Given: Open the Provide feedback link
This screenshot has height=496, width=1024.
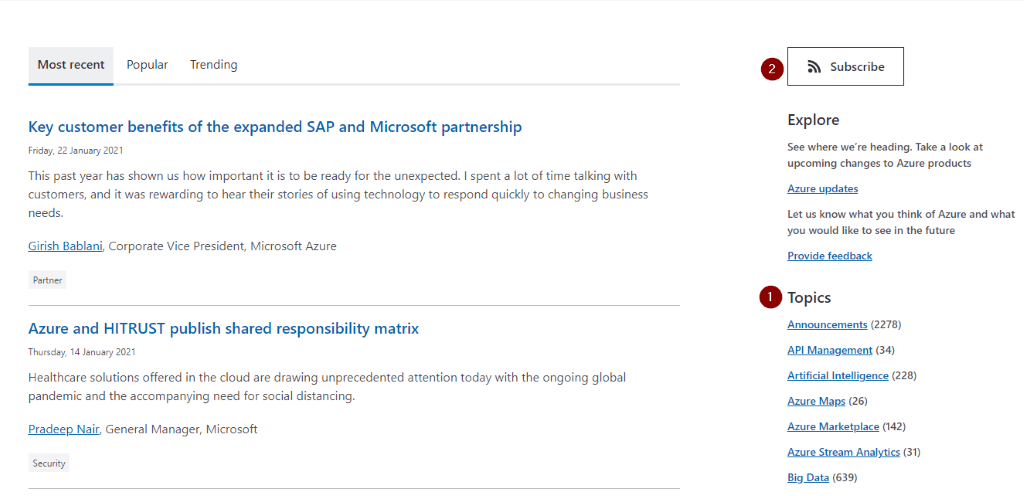Looking at the screenshot, I should pyautogui.click(x=829, y=256).
